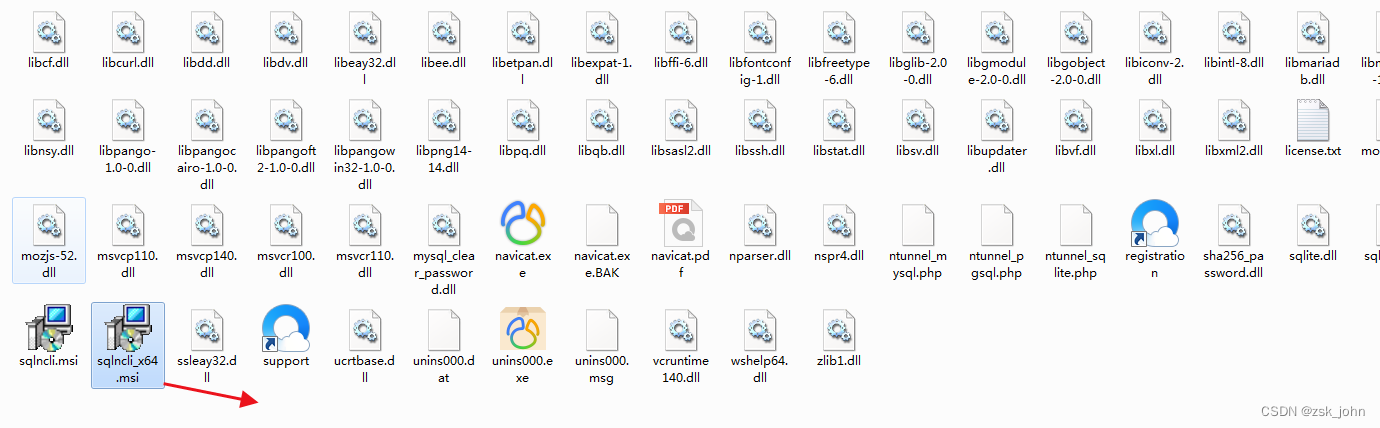Viewport: 1380px width, 428px height.
Task: Select the libiconv-2.dll file icon
Action: [x=1154, y=30]
